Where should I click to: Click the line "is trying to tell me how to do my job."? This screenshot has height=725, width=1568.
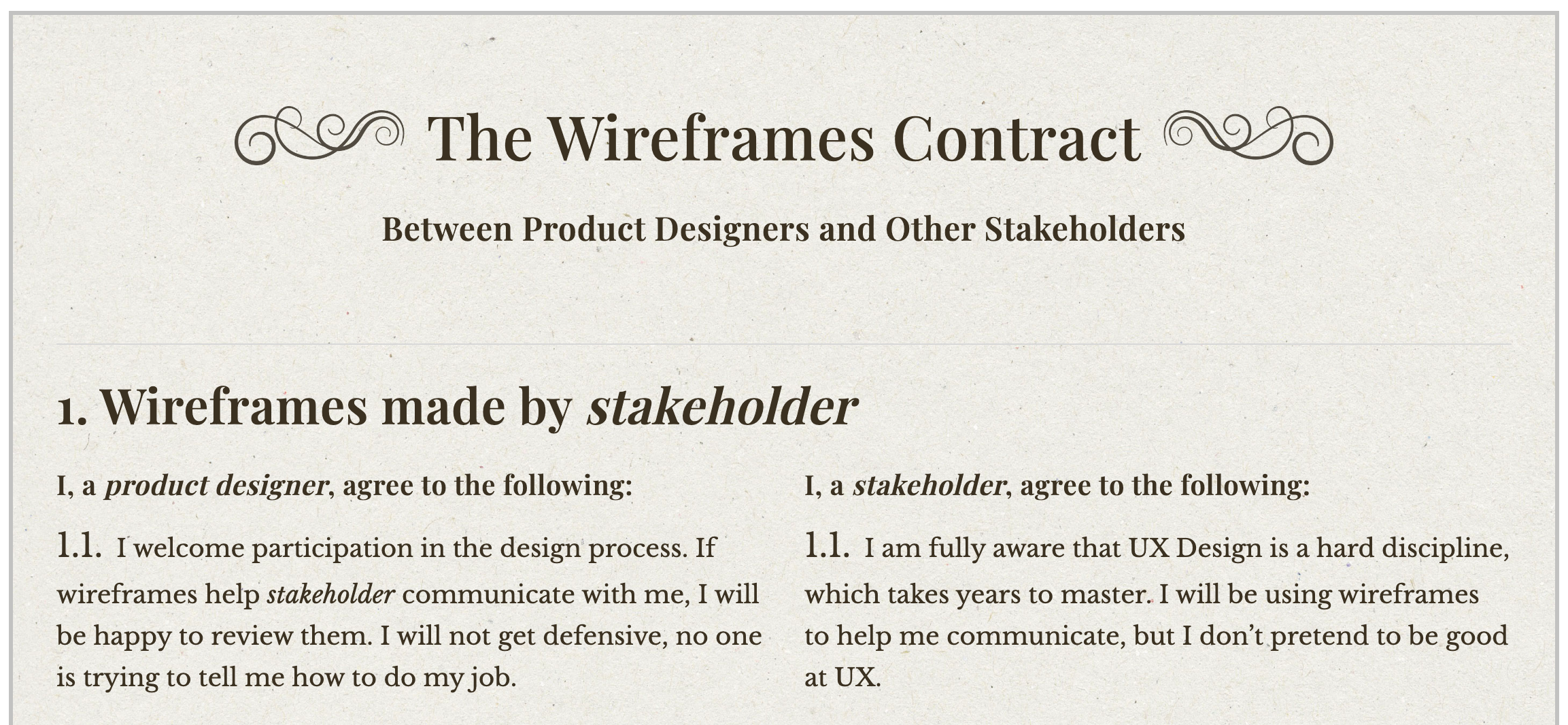click(286, 677)
